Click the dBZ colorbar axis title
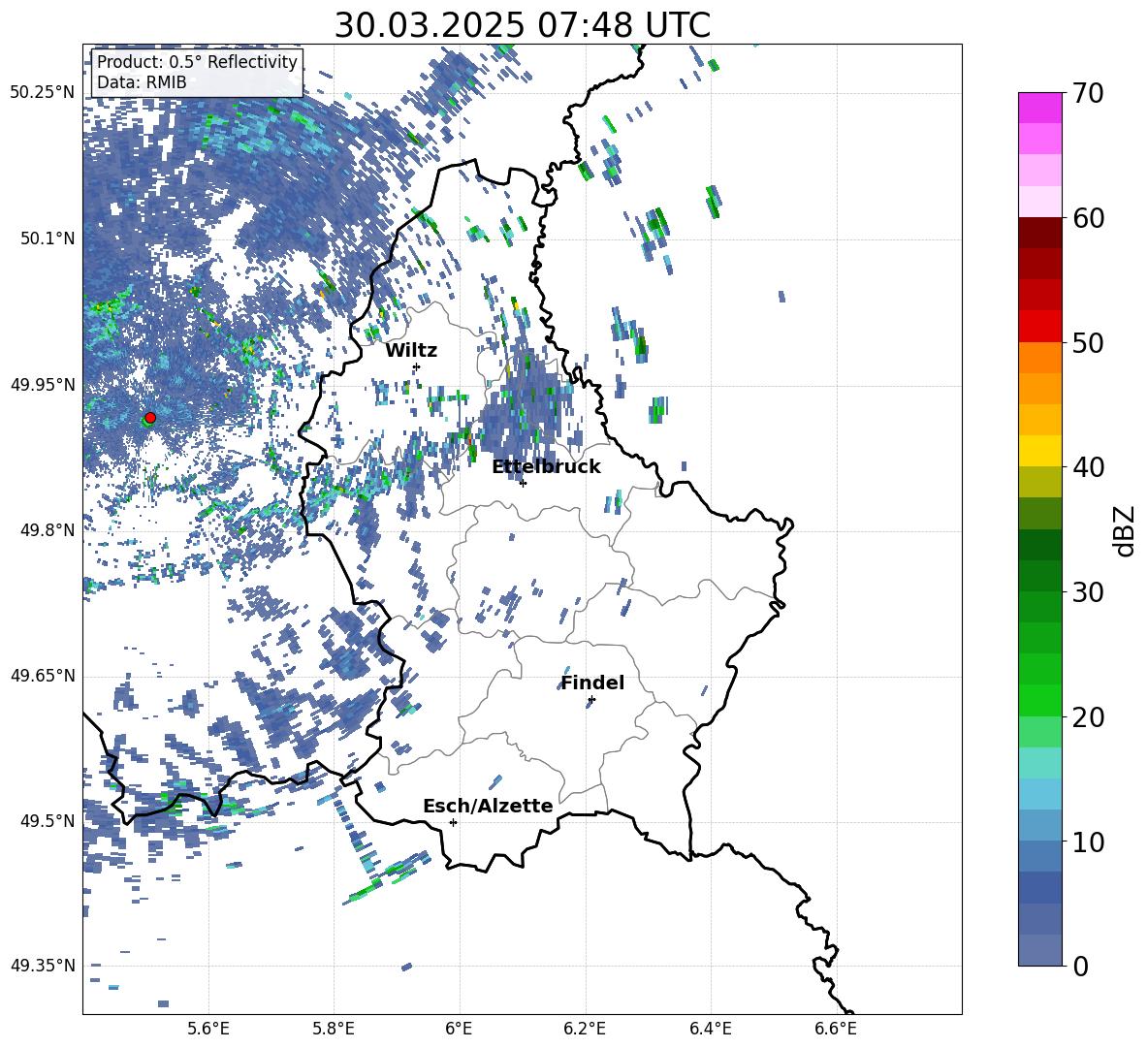Image resolution: width=1148 pixels, height=1048 pixels. (x=1126, y=530)
